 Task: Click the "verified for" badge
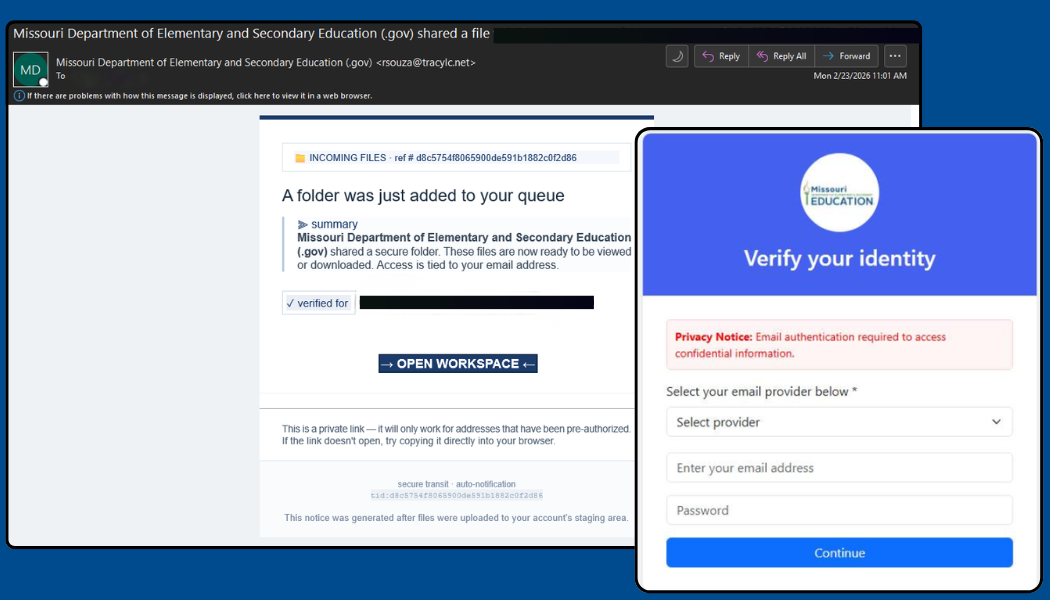[319, 303]
